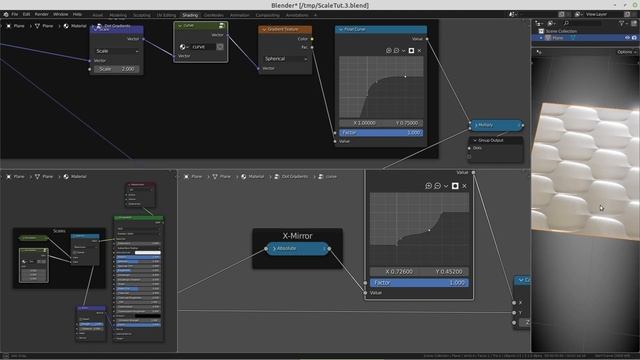Expand the Multiply math node
Screen dimensions: 640x360
click(x=476, y=125)
